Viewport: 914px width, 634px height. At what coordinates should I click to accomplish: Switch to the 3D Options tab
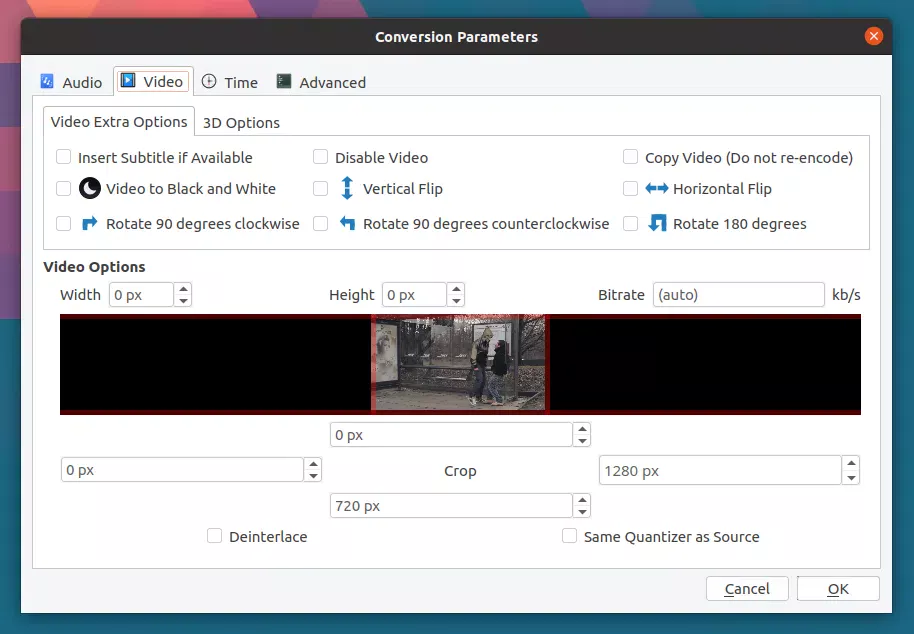240,122
